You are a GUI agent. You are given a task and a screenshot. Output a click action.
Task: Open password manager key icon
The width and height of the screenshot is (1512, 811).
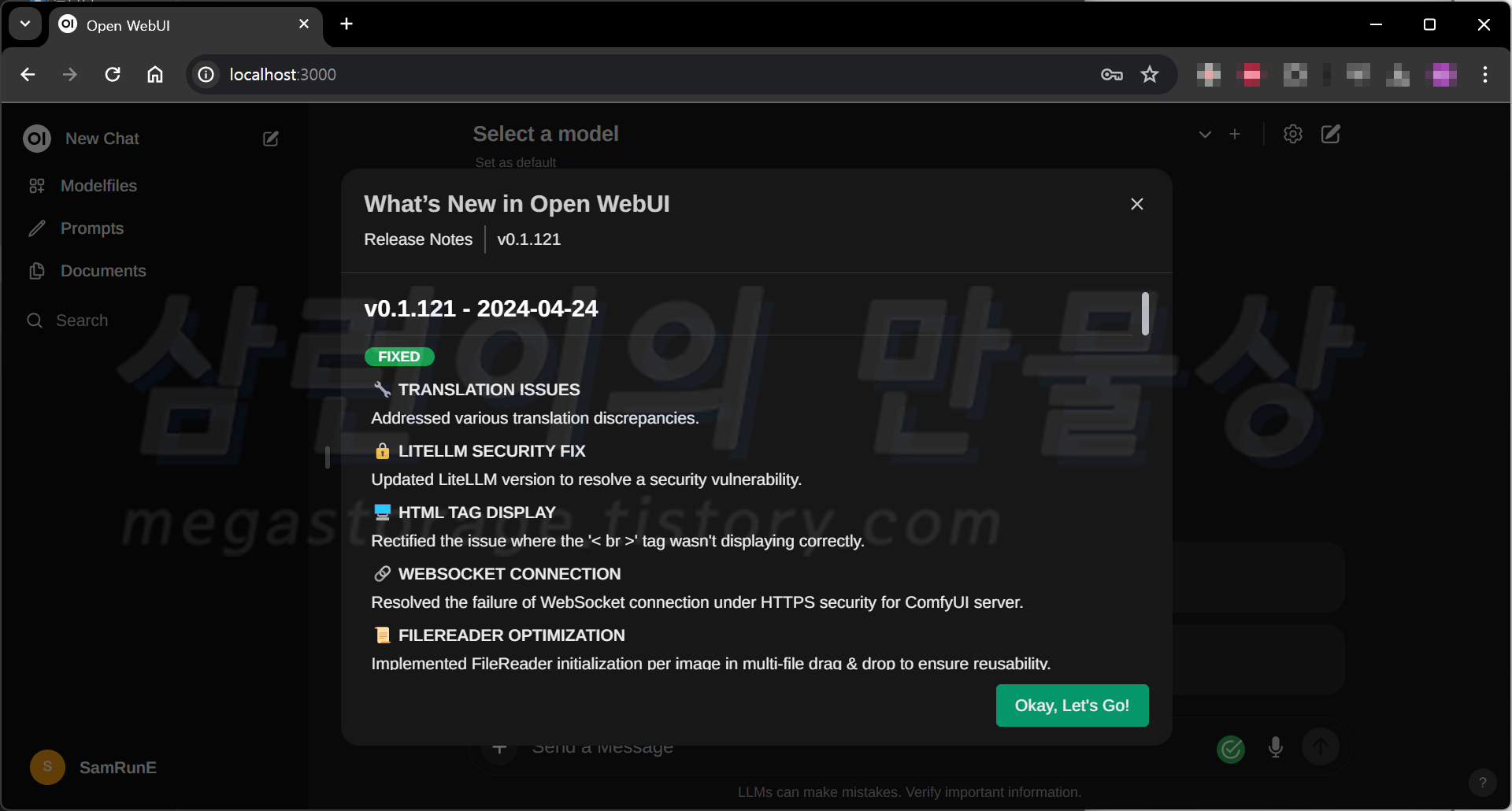coord(1111,74)
